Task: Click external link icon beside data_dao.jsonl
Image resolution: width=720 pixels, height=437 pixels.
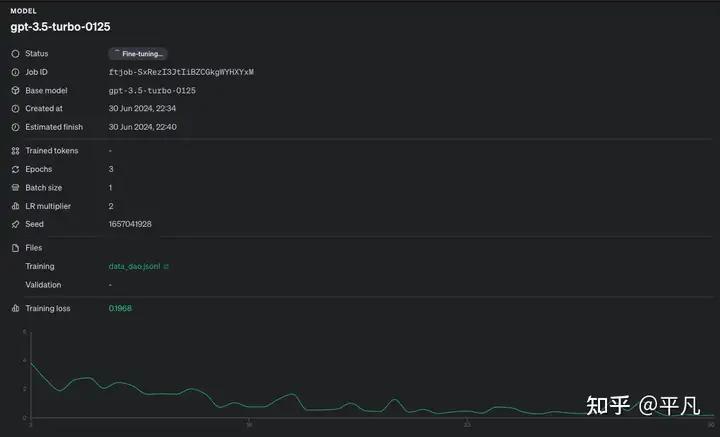Action: point(166,266)
